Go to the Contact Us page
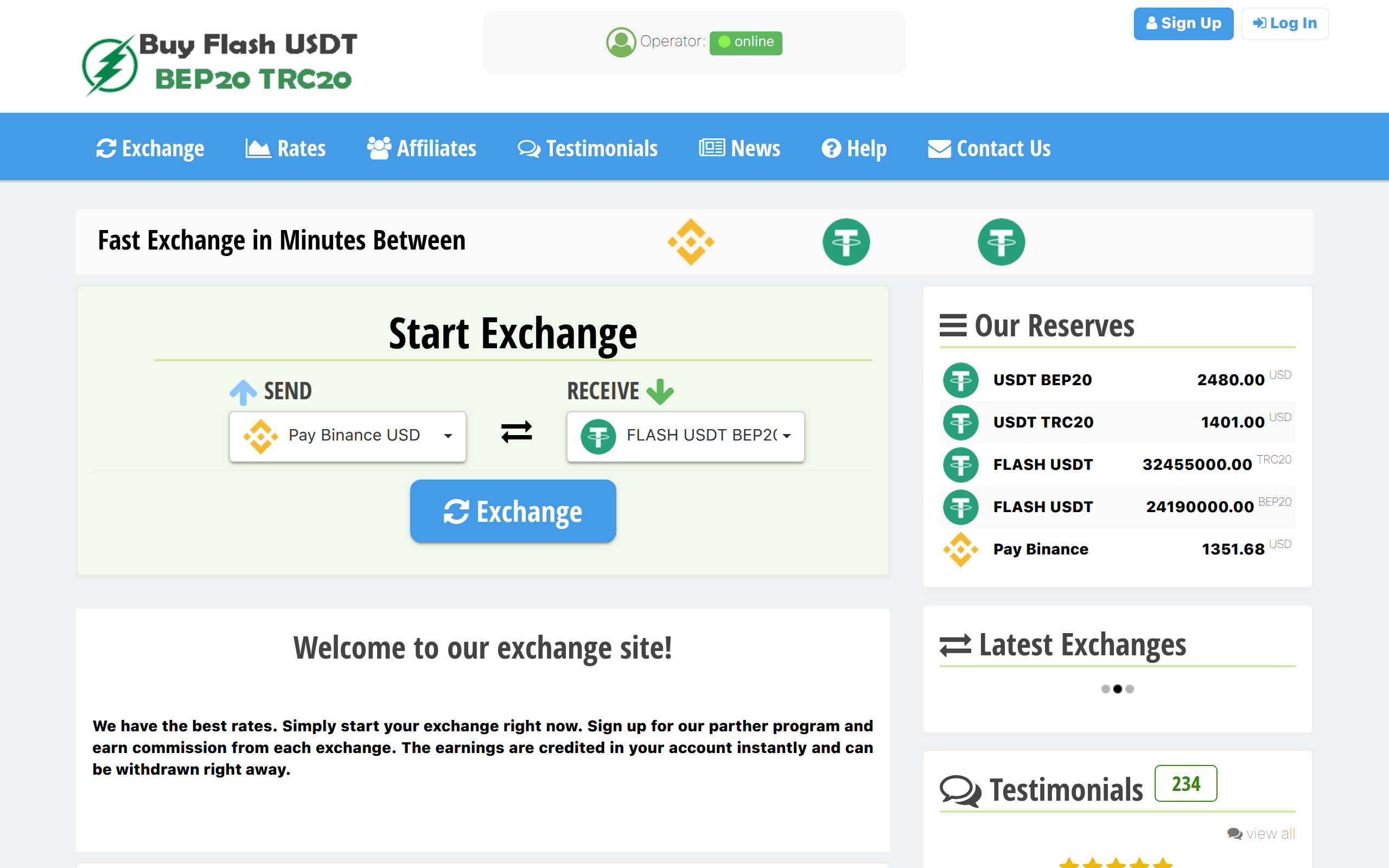 (989, 149)
